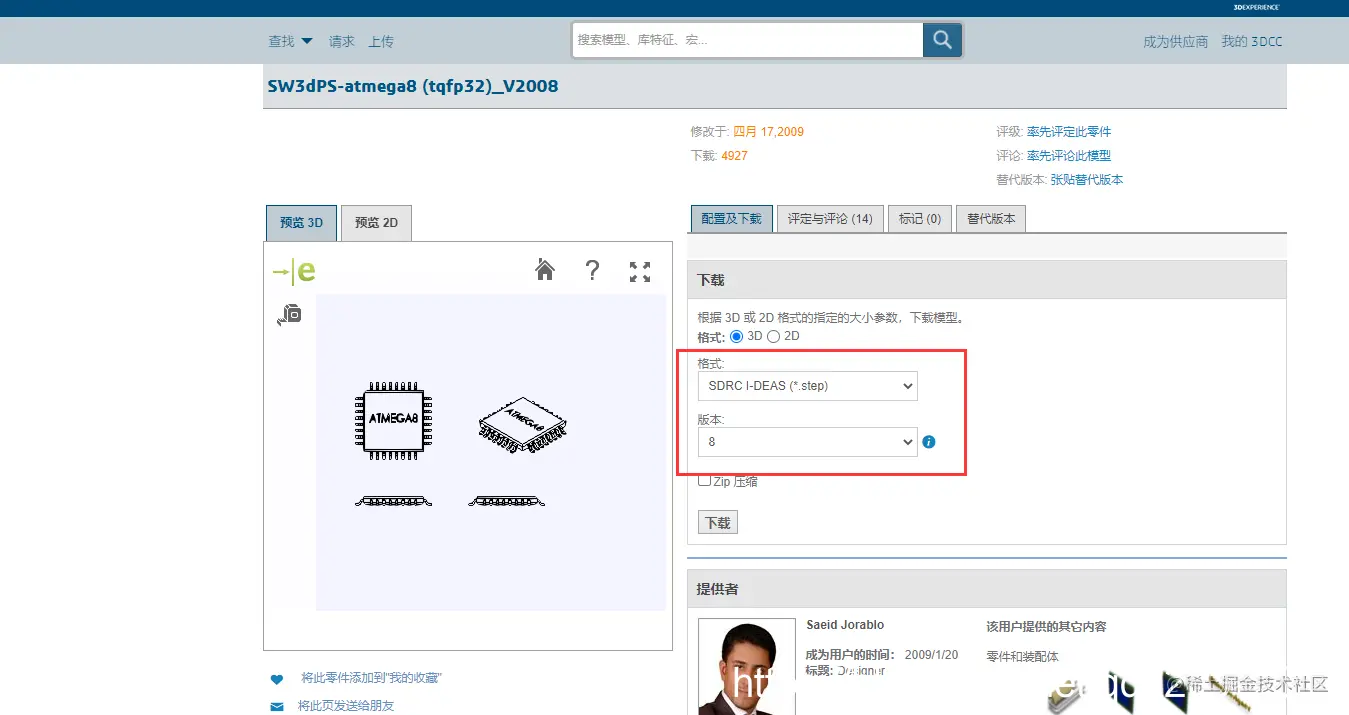Click the 率先评定此零件 rating link

[1068, 131]
